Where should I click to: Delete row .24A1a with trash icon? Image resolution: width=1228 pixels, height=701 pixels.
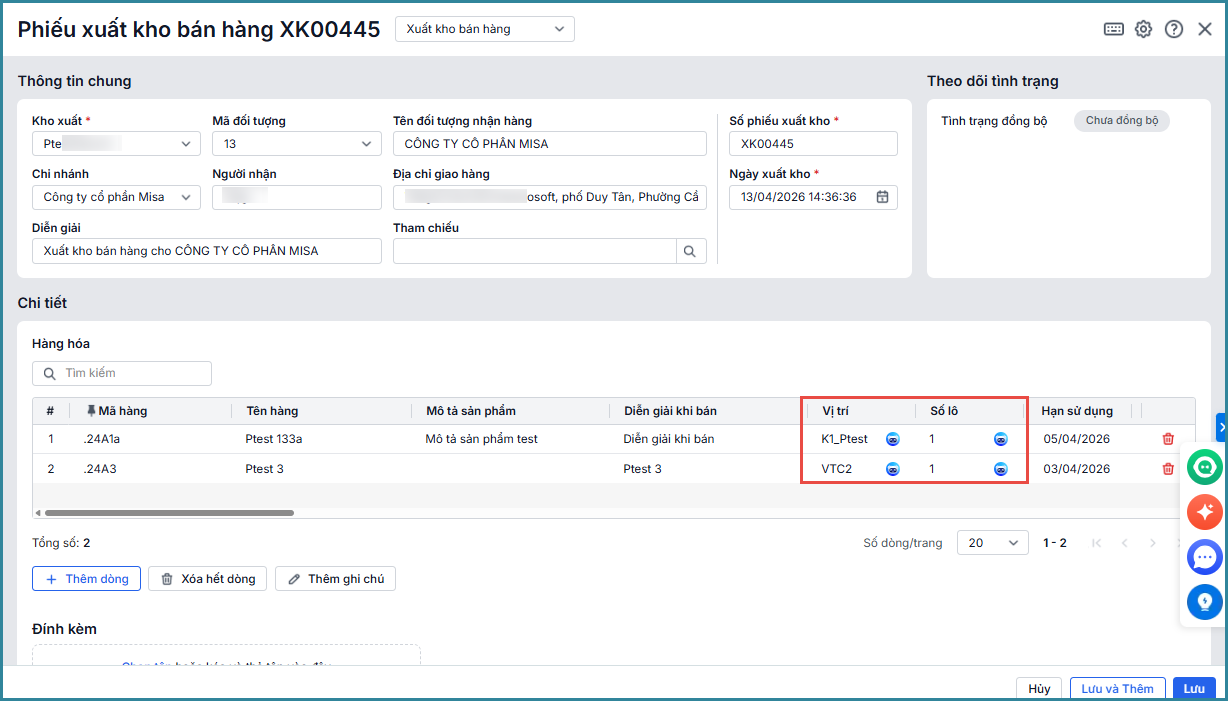coord(1168,439)
